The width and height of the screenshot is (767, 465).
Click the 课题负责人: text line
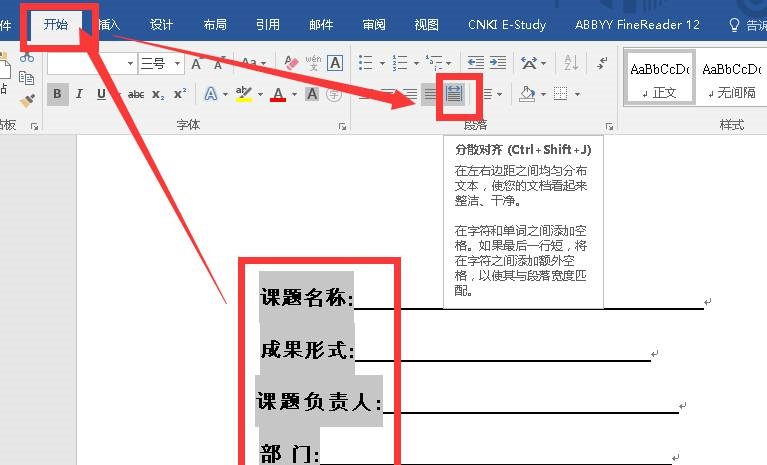pos(319,402)
